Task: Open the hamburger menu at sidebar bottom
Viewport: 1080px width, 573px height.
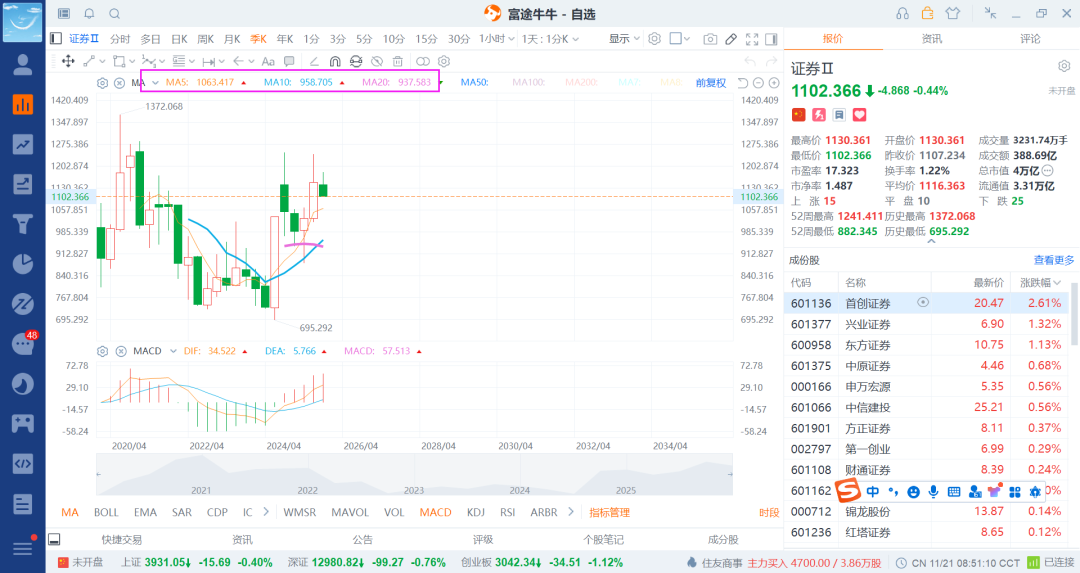Action: pos(23,548)
